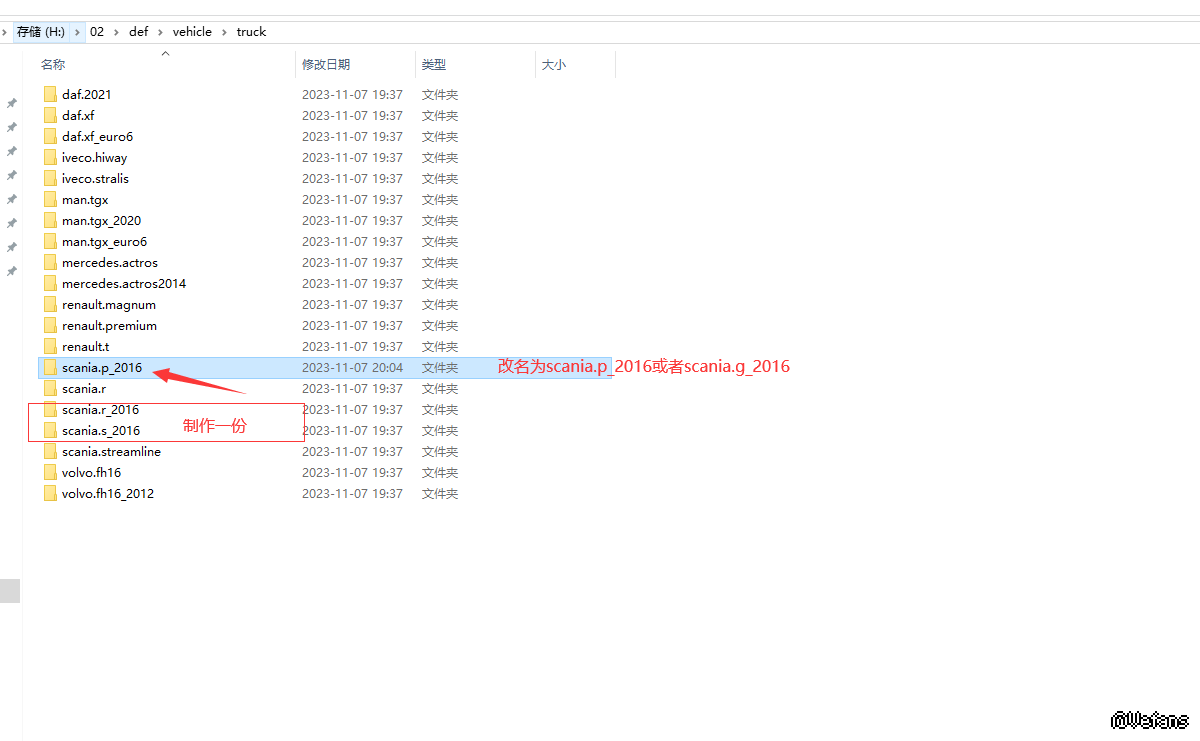The width and height of the screenshot is (1200, 741).
Task: Navigate to the def breadcrumb folder
Action: click(x=139, y=32)
